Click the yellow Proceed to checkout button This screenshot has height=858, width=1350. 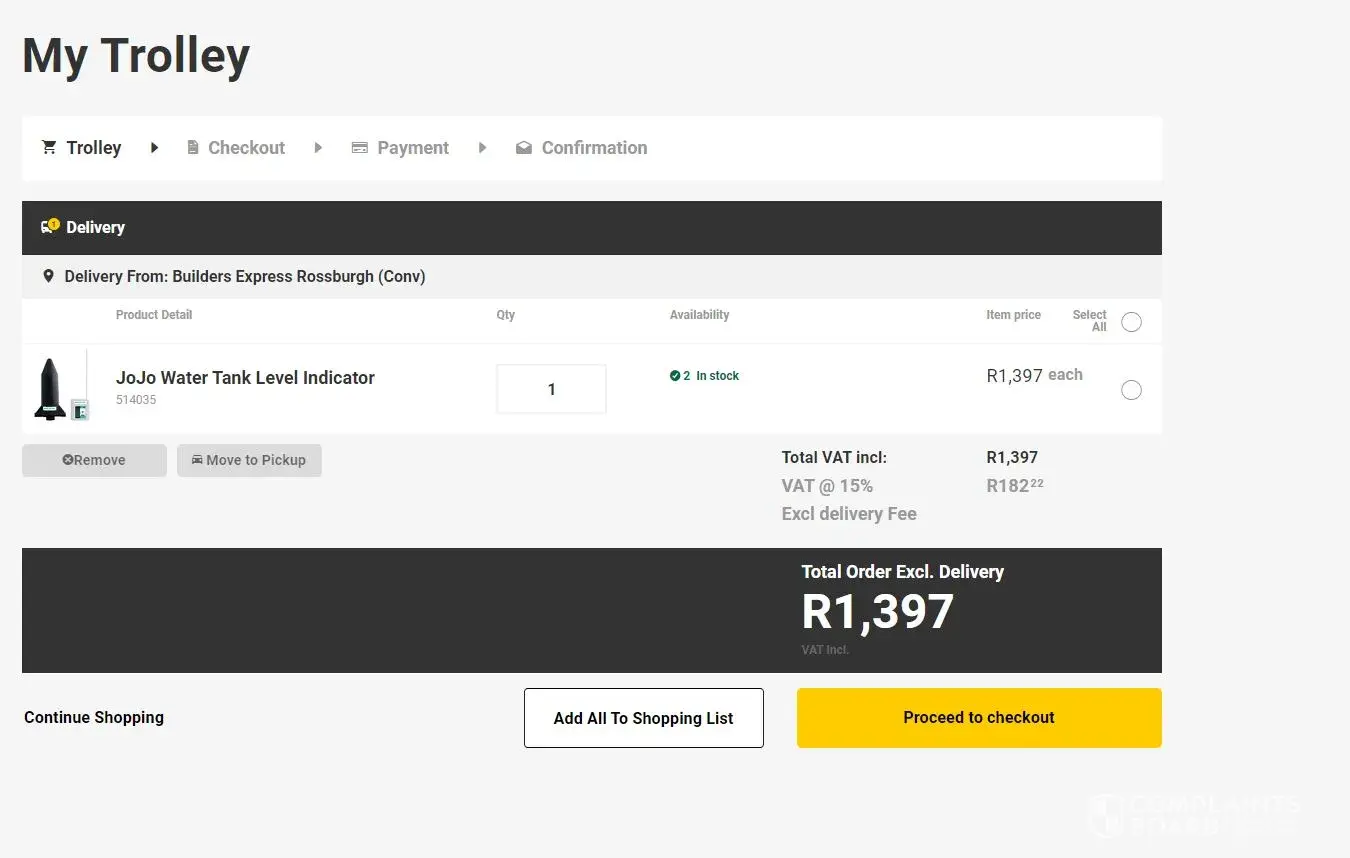pos(979,718)
